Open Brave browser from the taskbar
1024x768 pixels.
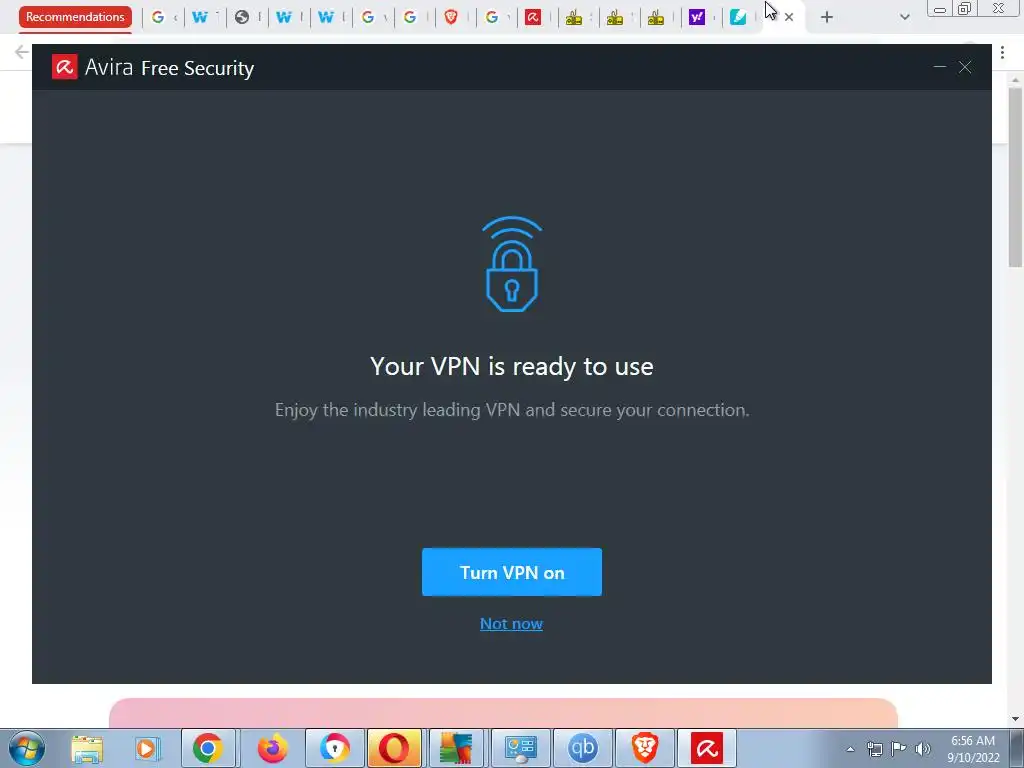pyautogui.click(x=645, y=748)
